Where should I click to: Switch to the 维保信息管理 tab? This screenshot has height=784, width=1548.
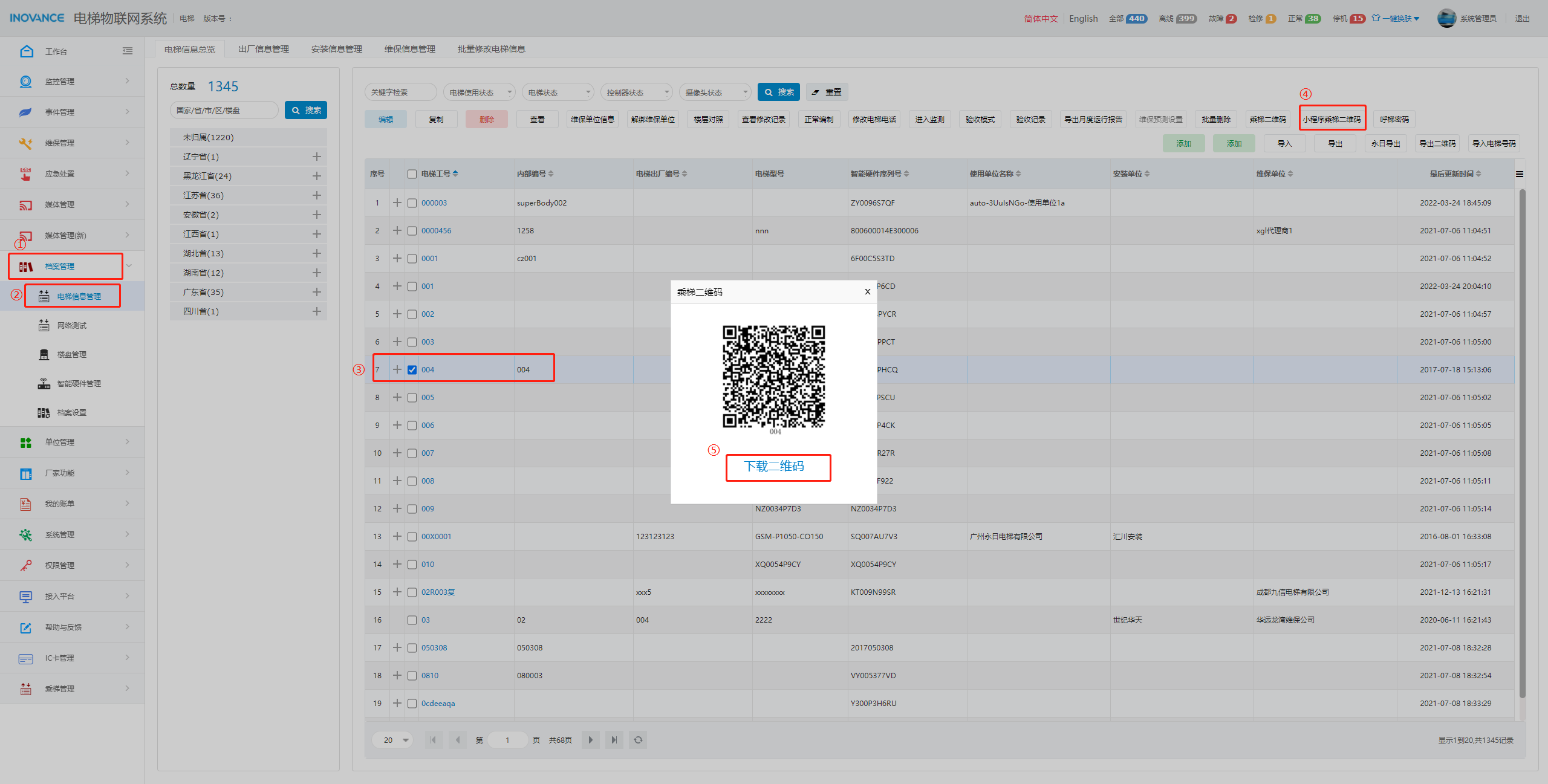409,49
